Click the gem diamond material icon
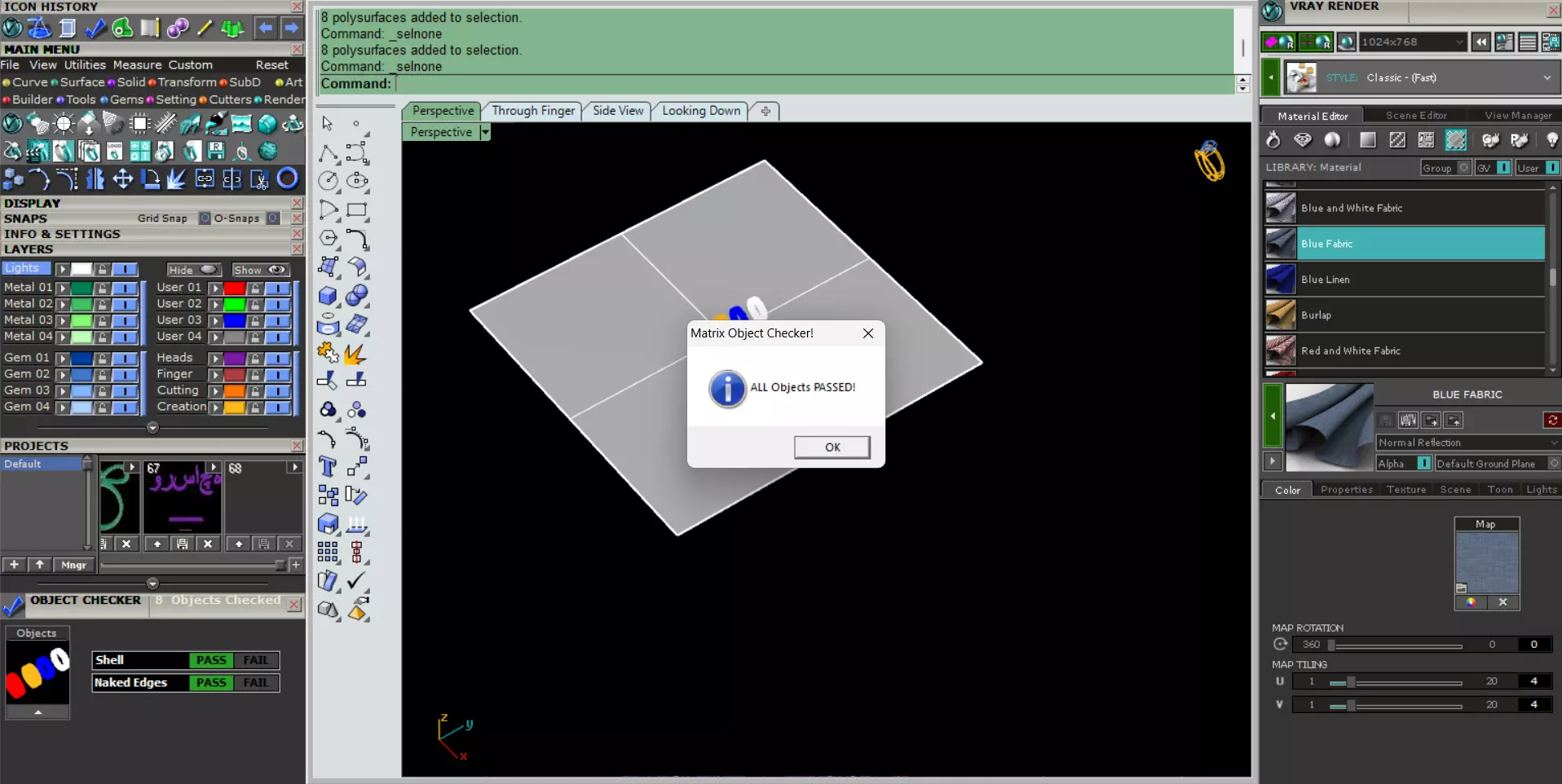The width and height of the screenshot is (1562, 784). click(x=1303, y=140)
